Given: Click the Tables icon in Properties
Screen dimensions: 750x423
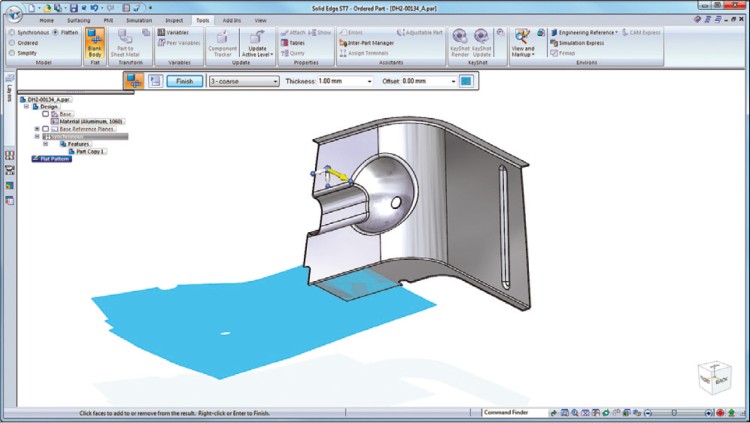Looking at the screenshot, I should tap(297, 42).
